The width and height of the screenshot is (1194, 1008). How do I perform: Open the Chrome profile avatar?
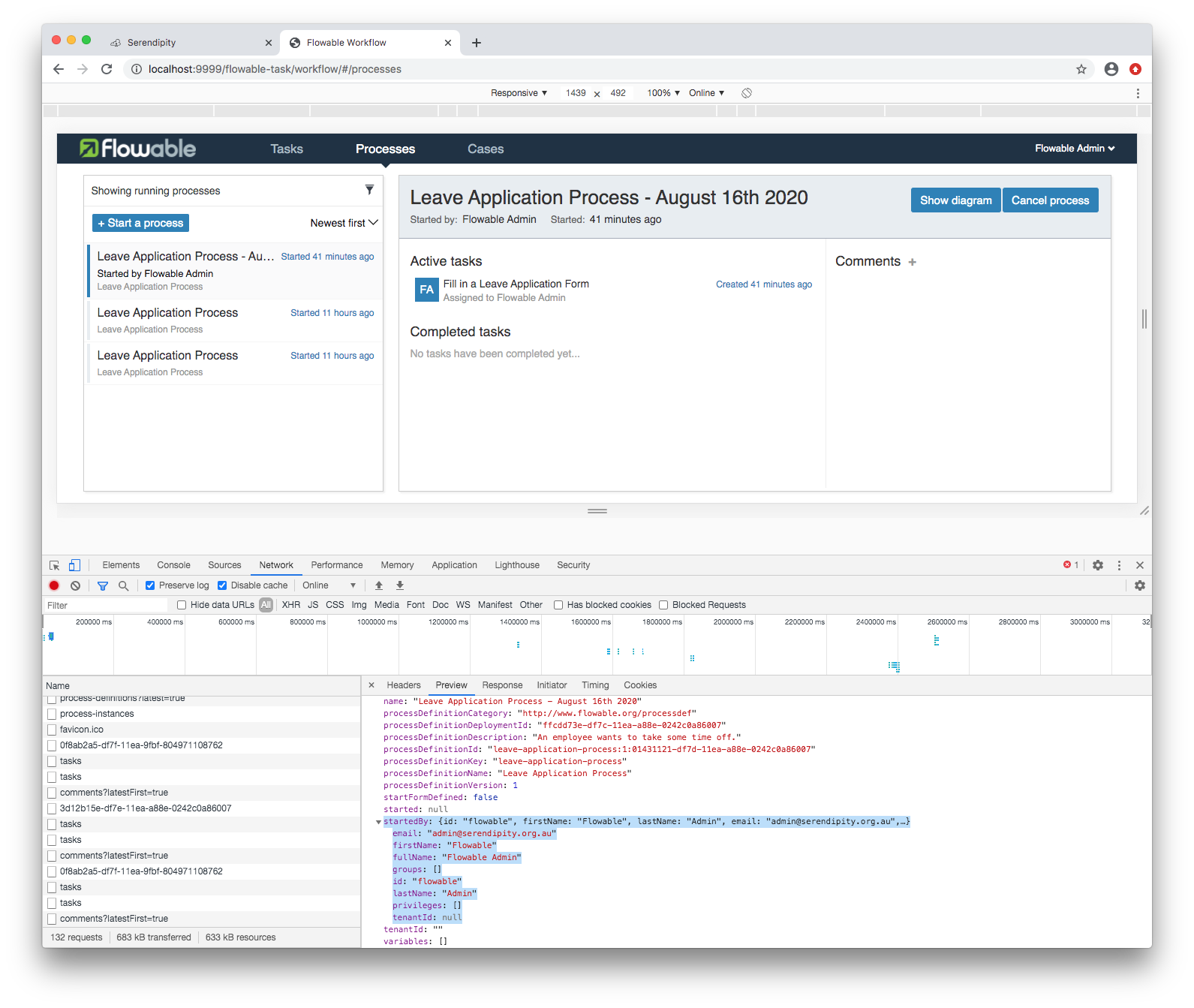pos(1111,69)
